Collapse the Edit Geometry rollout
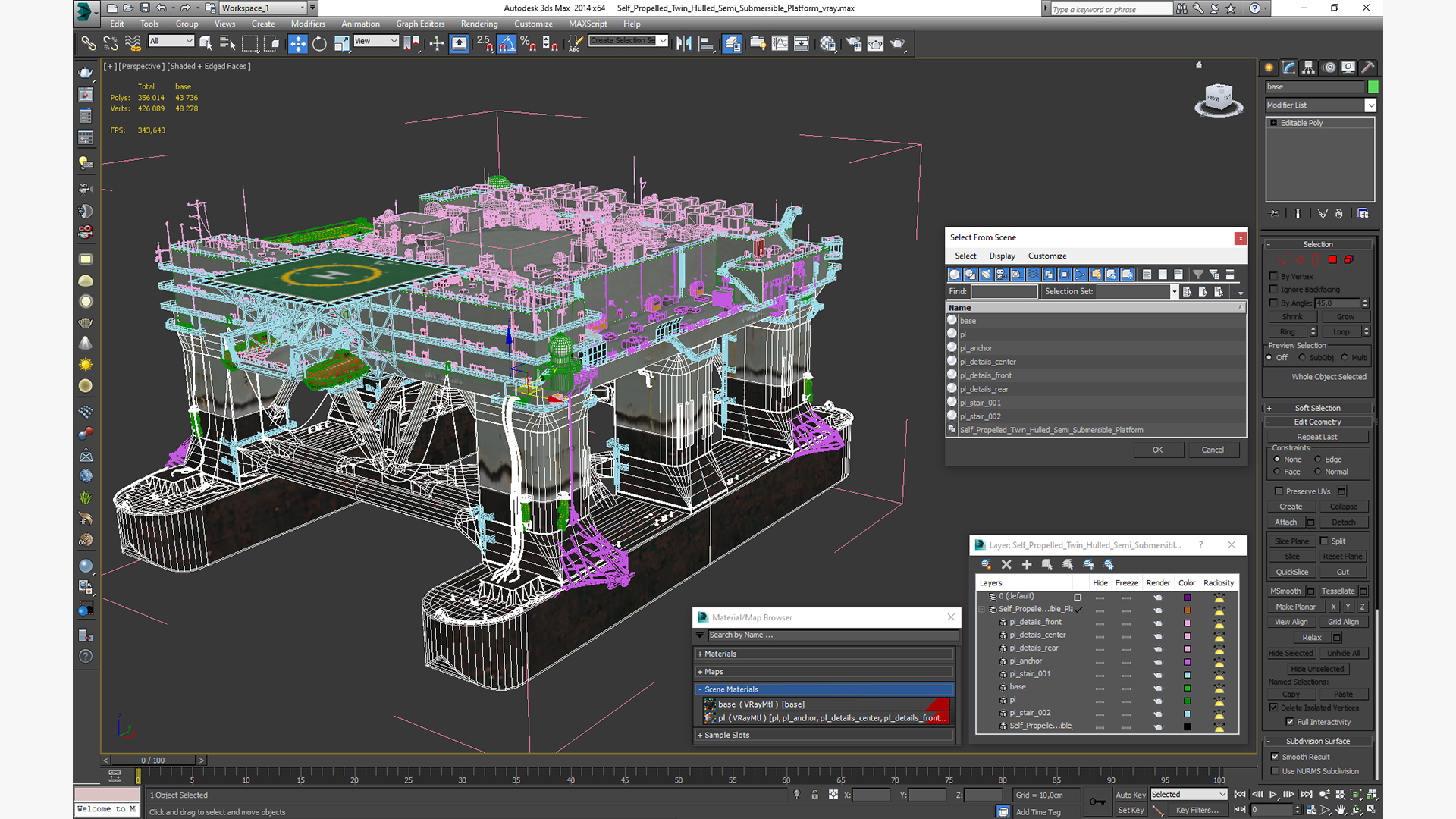This screenshot has width=1456, height=819. (1318, 422)
